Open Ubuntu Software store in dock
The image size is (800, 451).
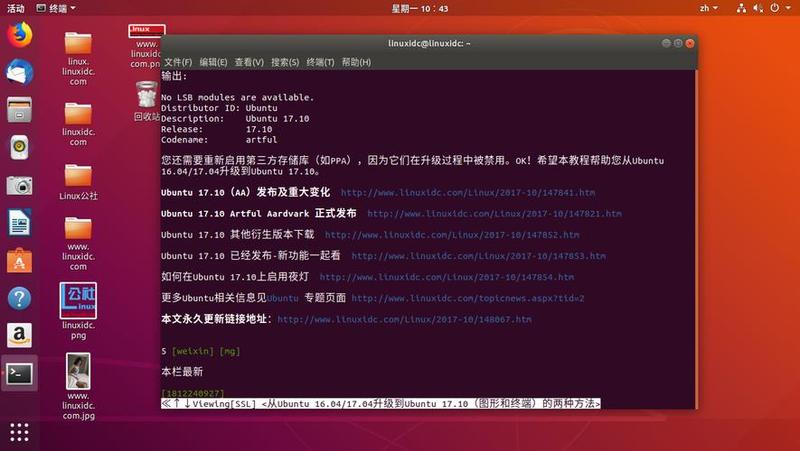click(x=19, y=260)
